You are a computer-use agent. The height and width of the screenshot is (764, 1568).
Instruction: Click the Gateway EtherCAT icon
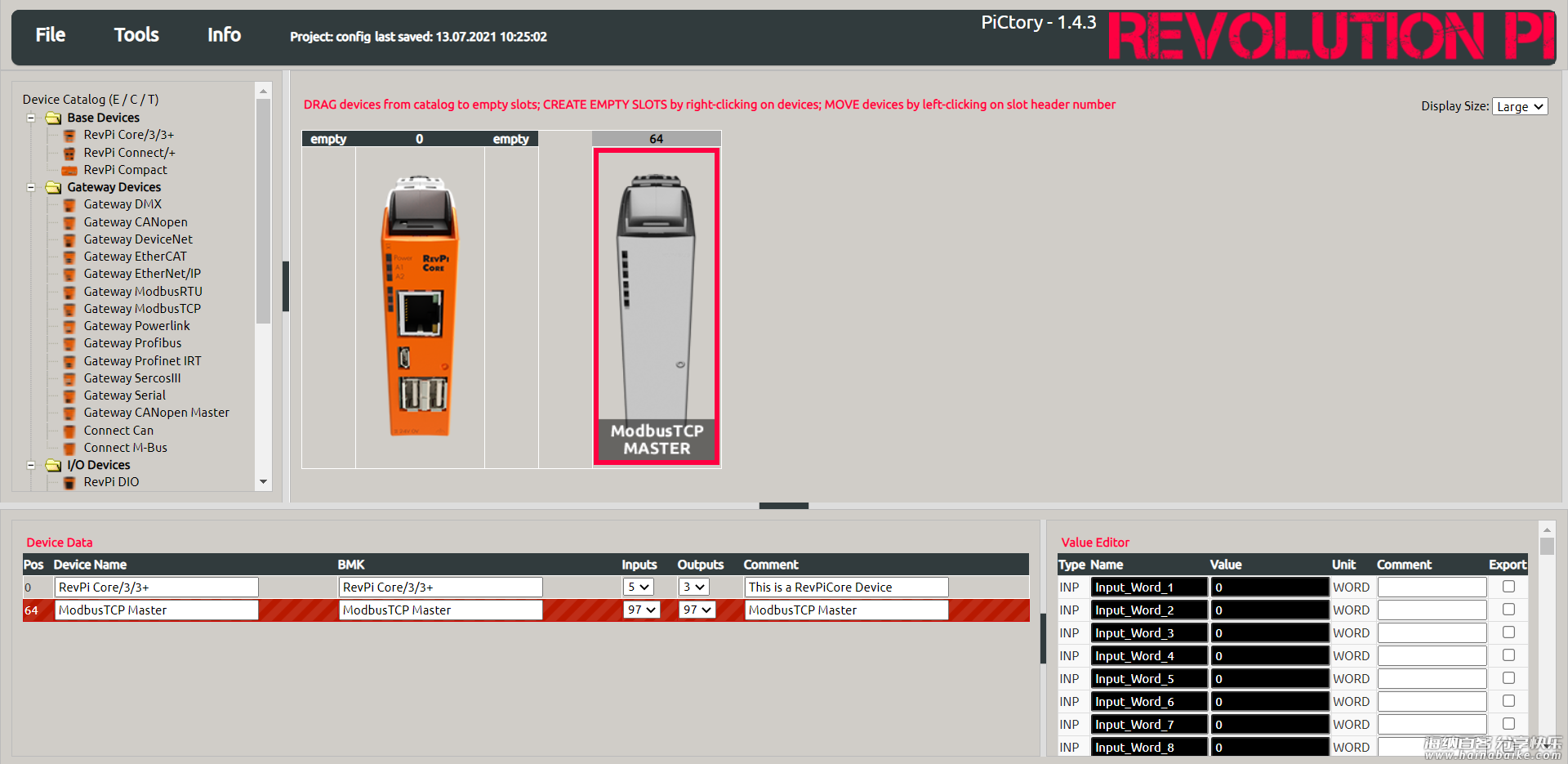(x=70, y=257)
